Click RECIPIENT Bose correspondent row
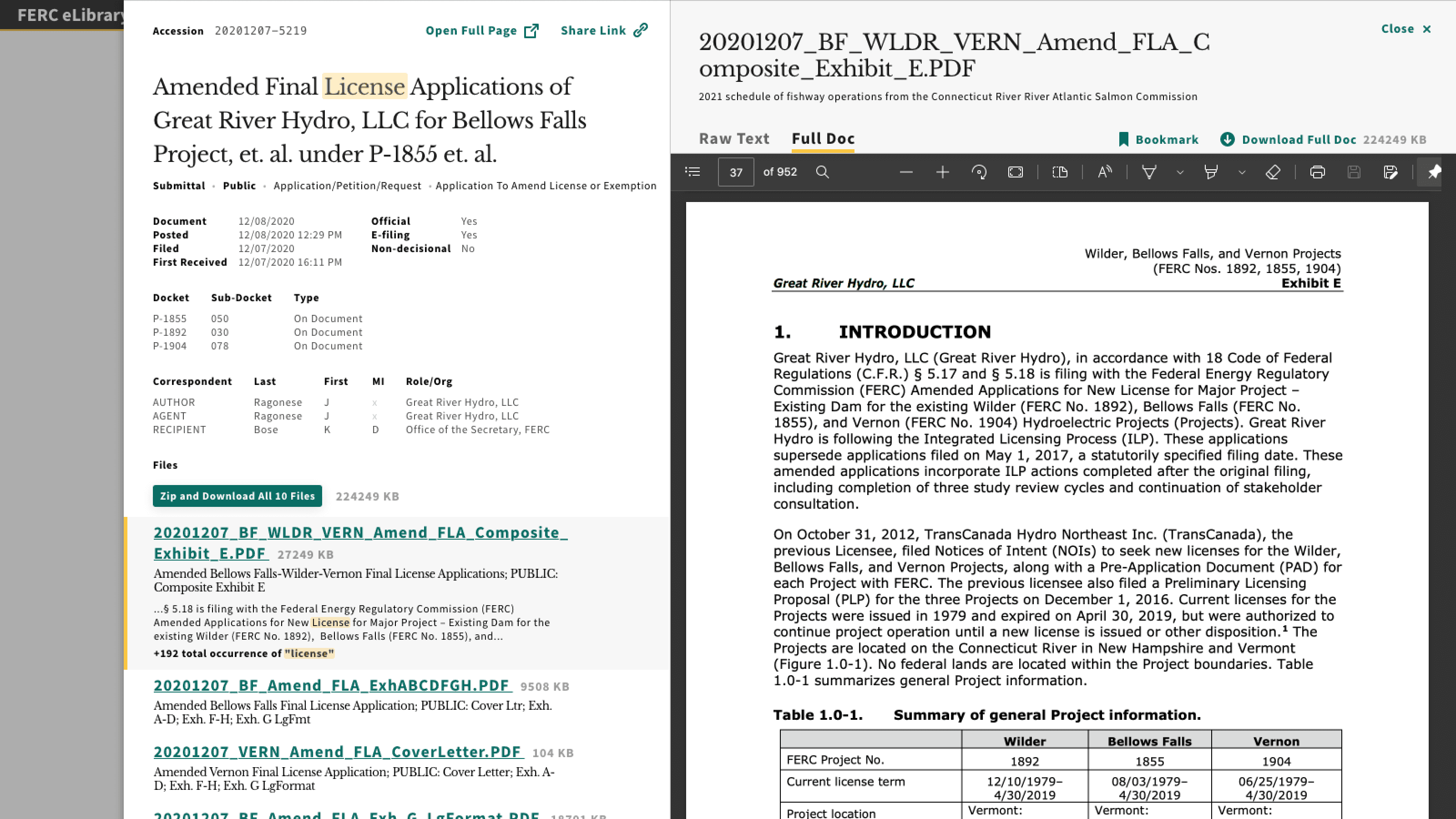Screen dimensions: 1456x819 351,430
